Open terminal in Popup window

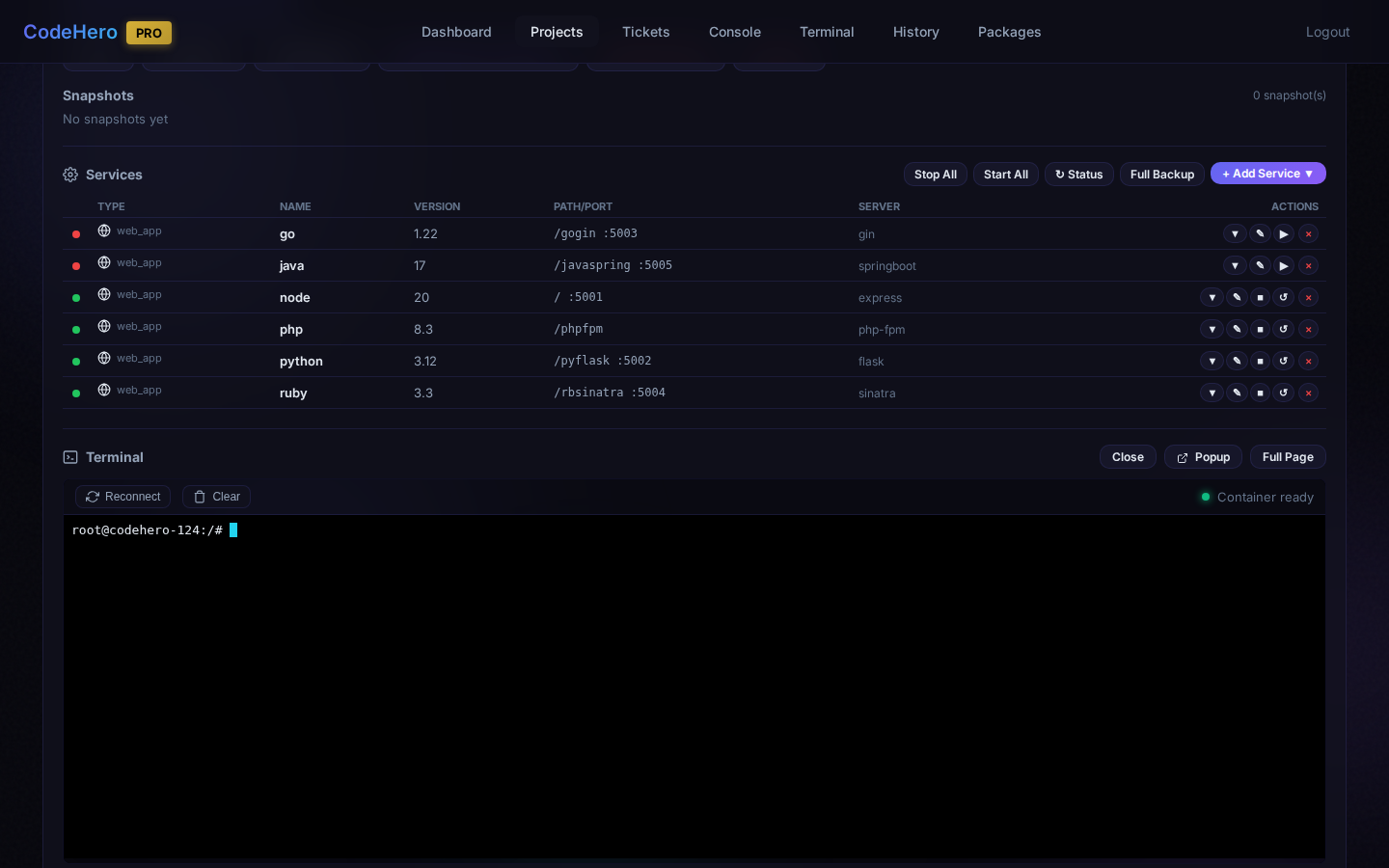click(1203, 457)
